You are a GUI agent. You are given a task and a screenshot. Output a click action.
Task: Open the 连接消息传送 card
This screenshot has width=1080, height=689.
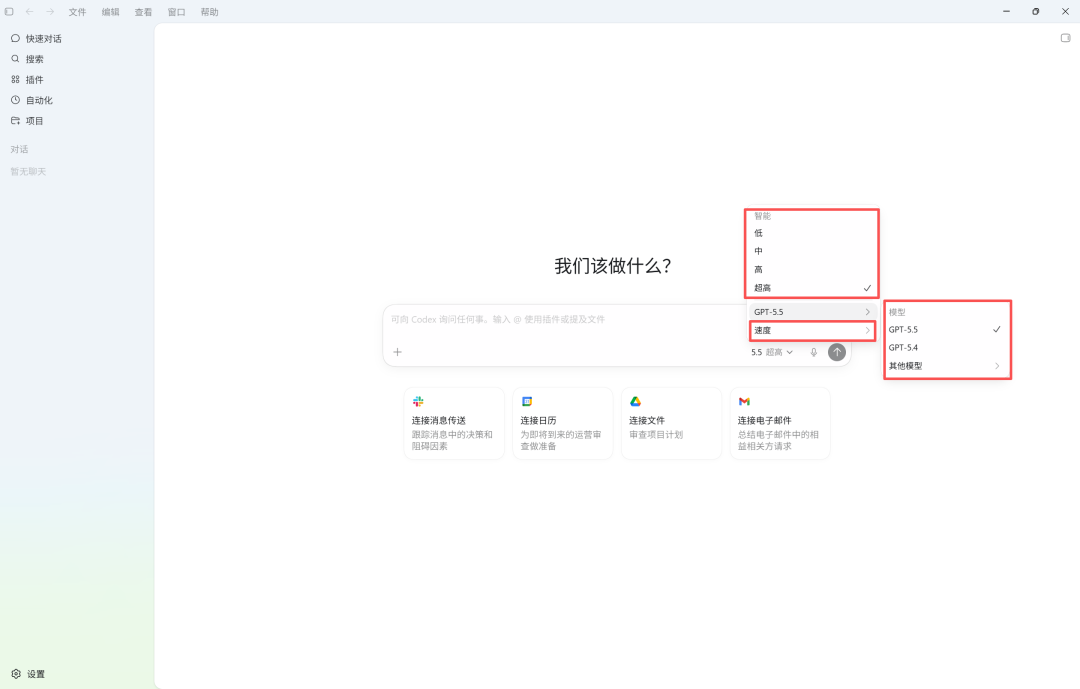[454, 423]
